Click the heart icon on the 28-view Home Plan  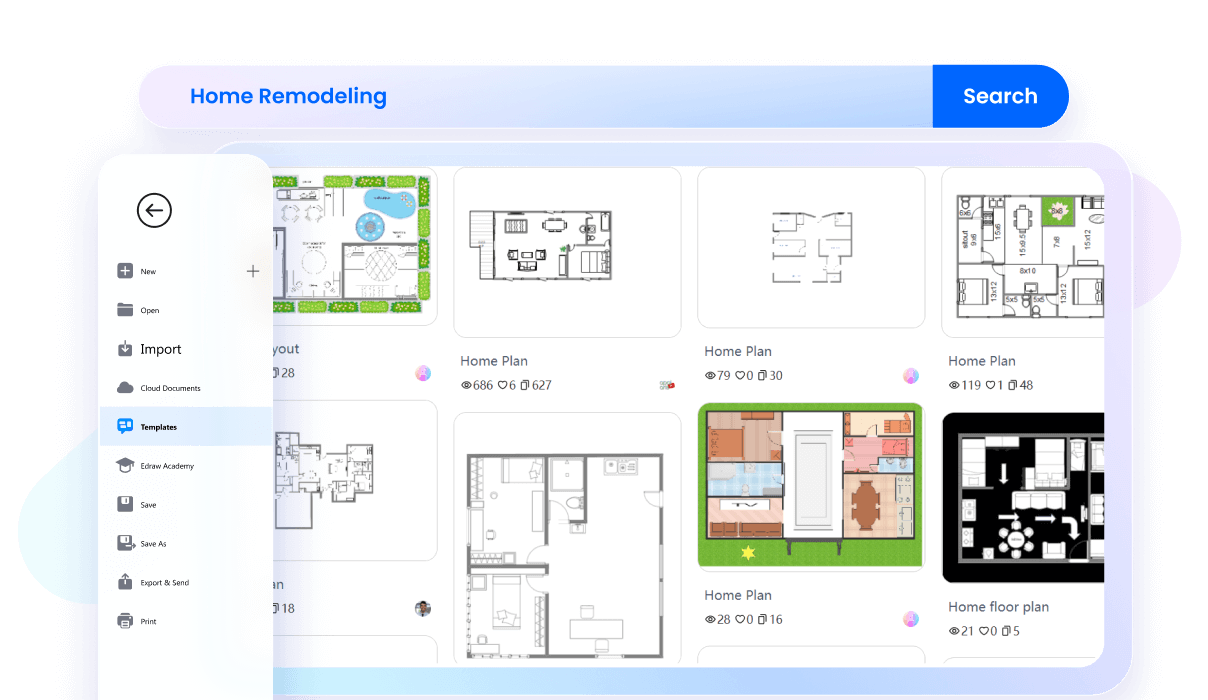click(x=741, y=620)
